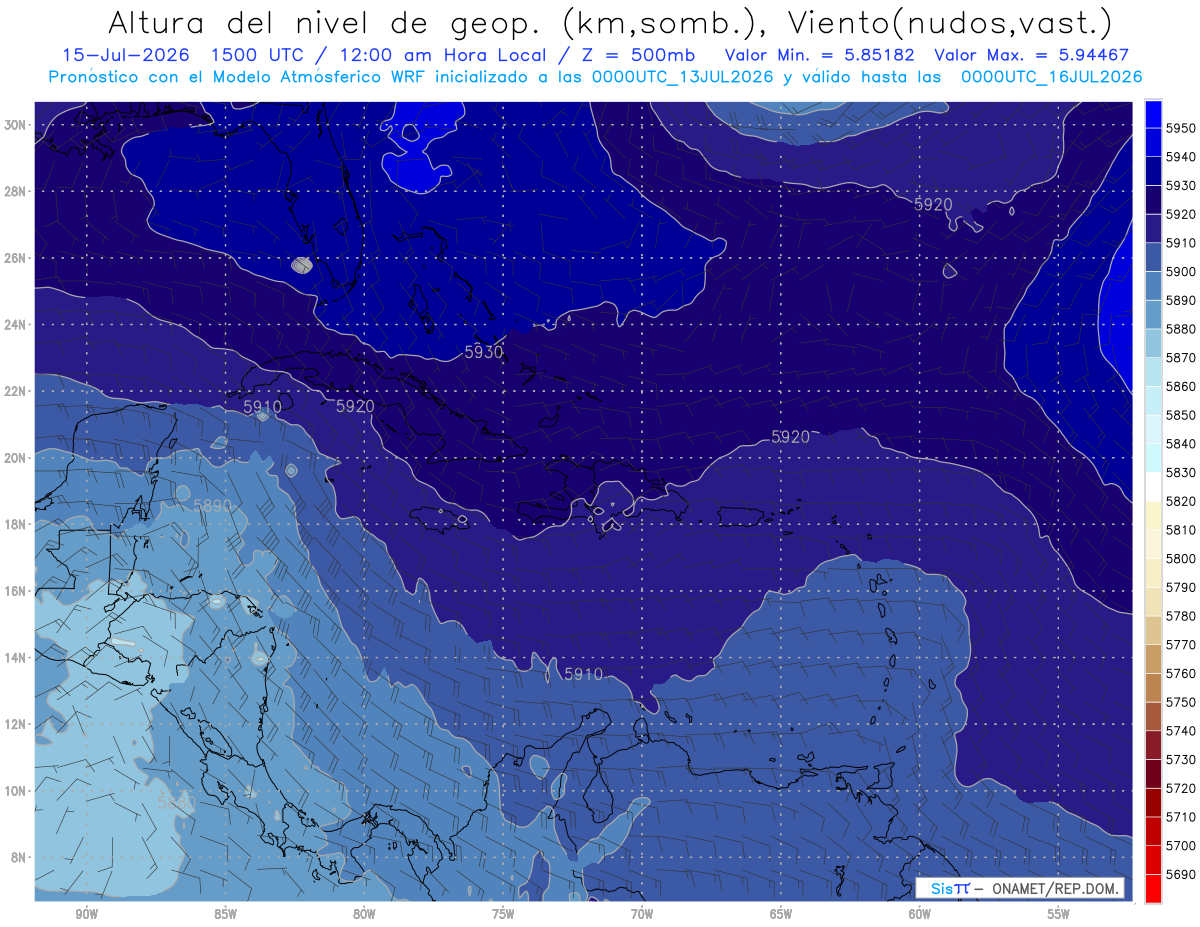Image resolution: width=1200 pixels, height=927 pixels.
Task: Click the 12N latitude axis label
Action: point(15,724)
